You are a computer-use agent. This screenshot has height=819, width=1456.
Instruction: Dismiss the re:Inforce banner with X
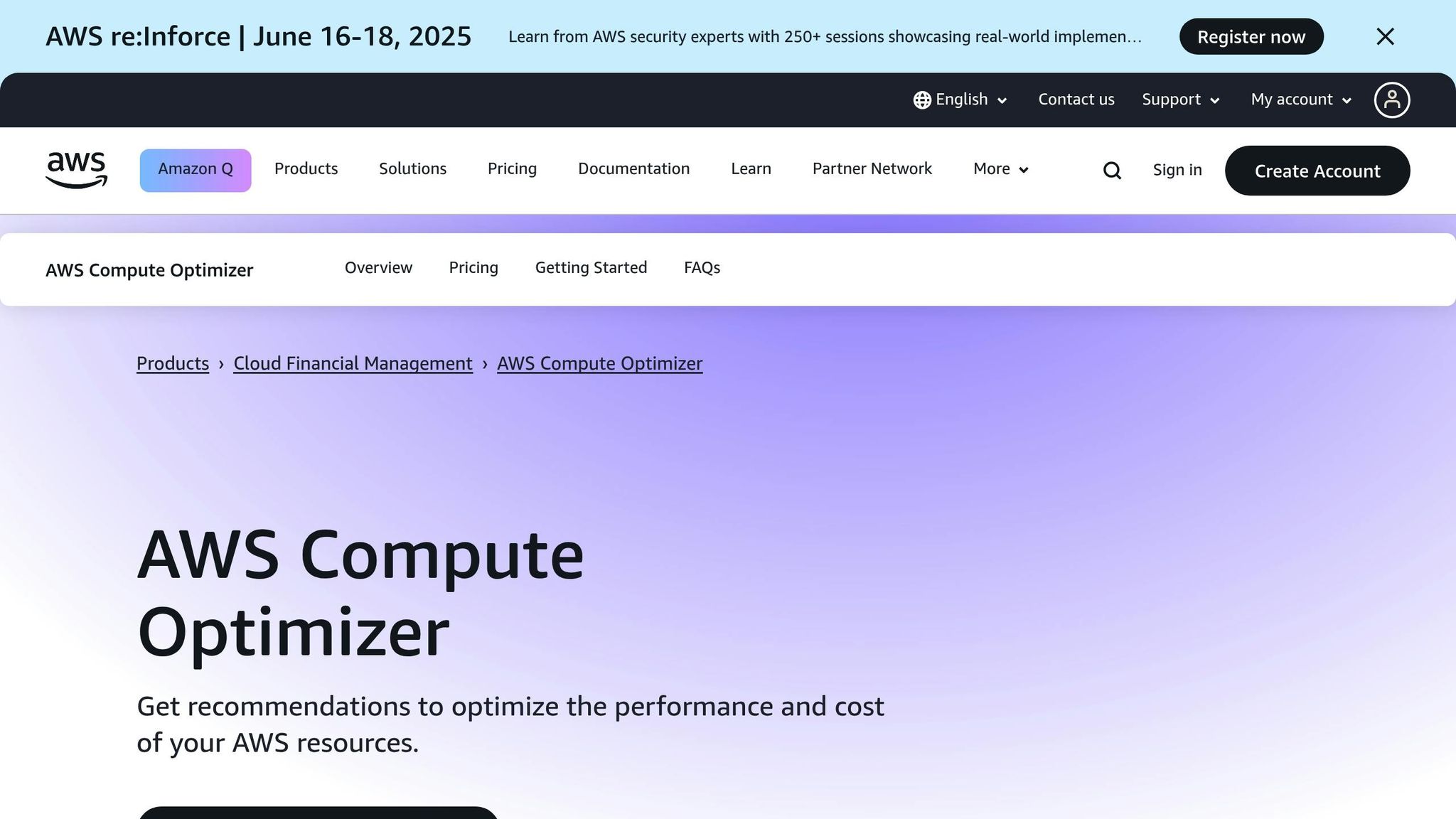pyautogui.click(x=1385, y=36)
